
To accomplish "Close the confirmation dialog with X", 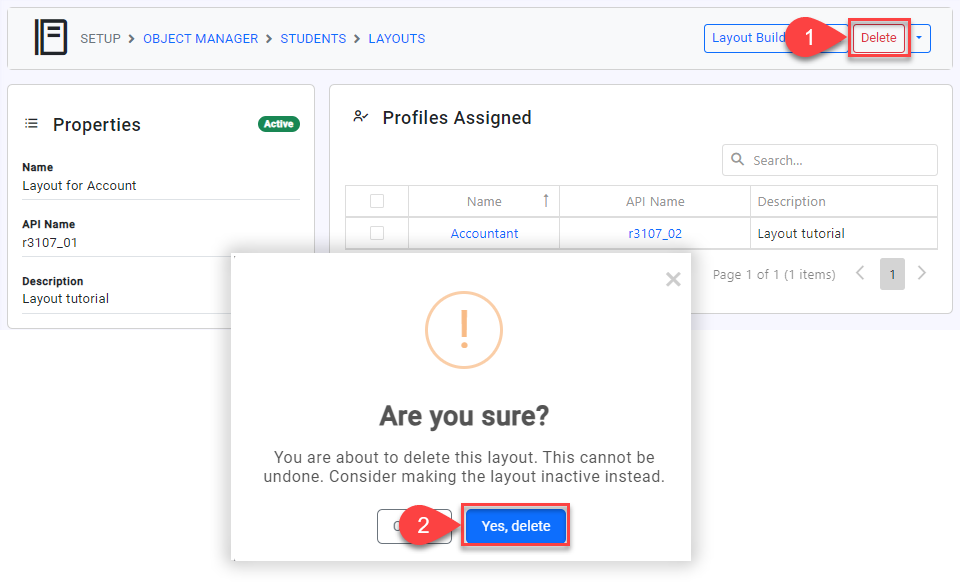I will click(x=673, y=279).
